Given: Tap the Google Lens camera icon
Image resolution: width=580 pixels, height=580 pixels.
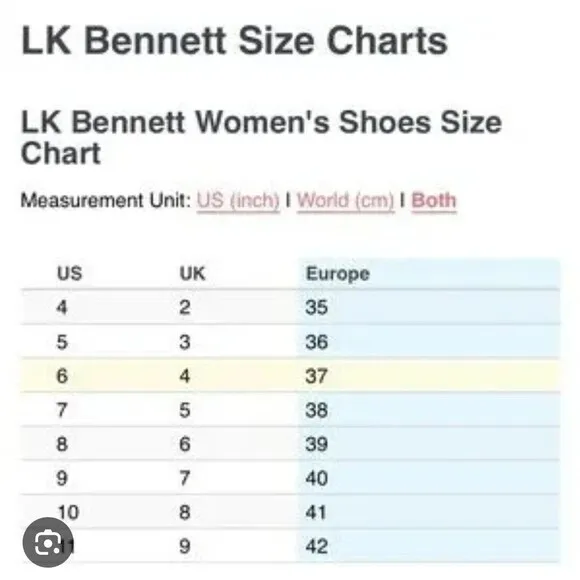Looking at the screenshot, I should 48,542.
